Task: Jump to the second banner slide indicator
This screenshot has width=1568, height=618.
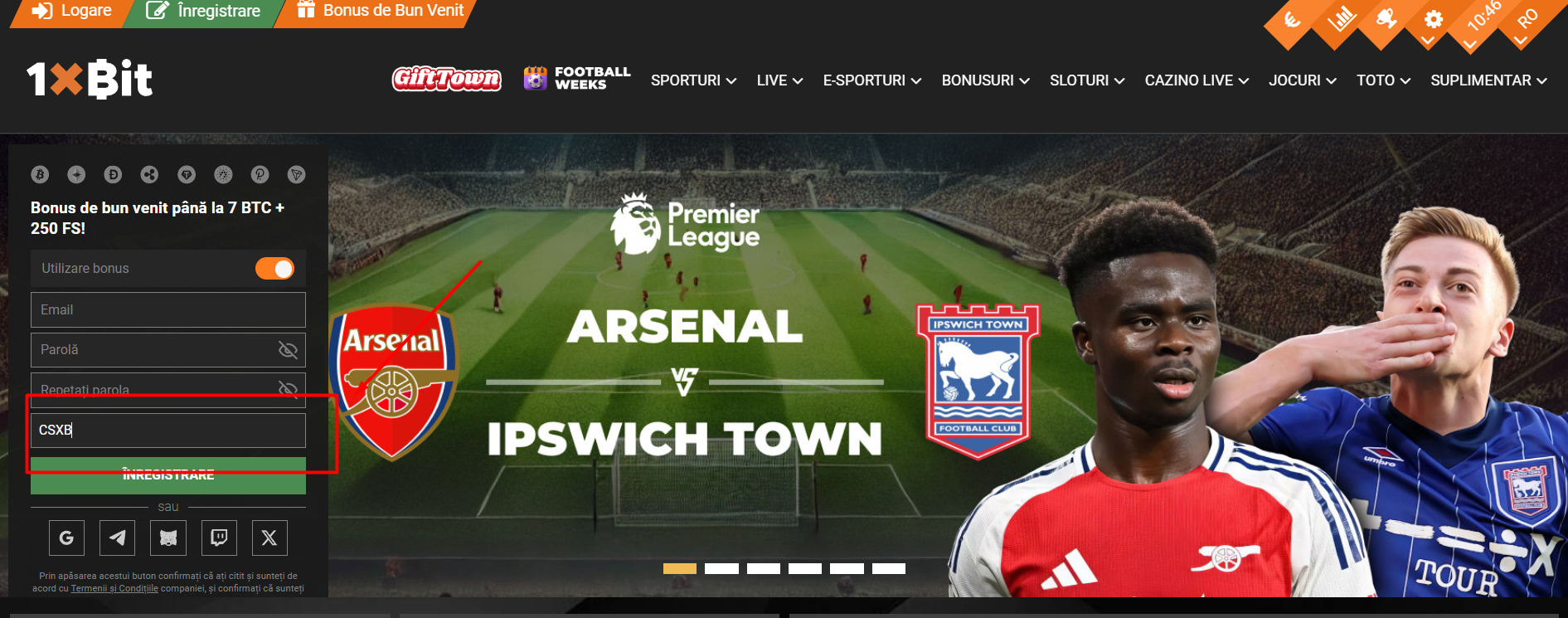Action: click(x=721, y=568)
